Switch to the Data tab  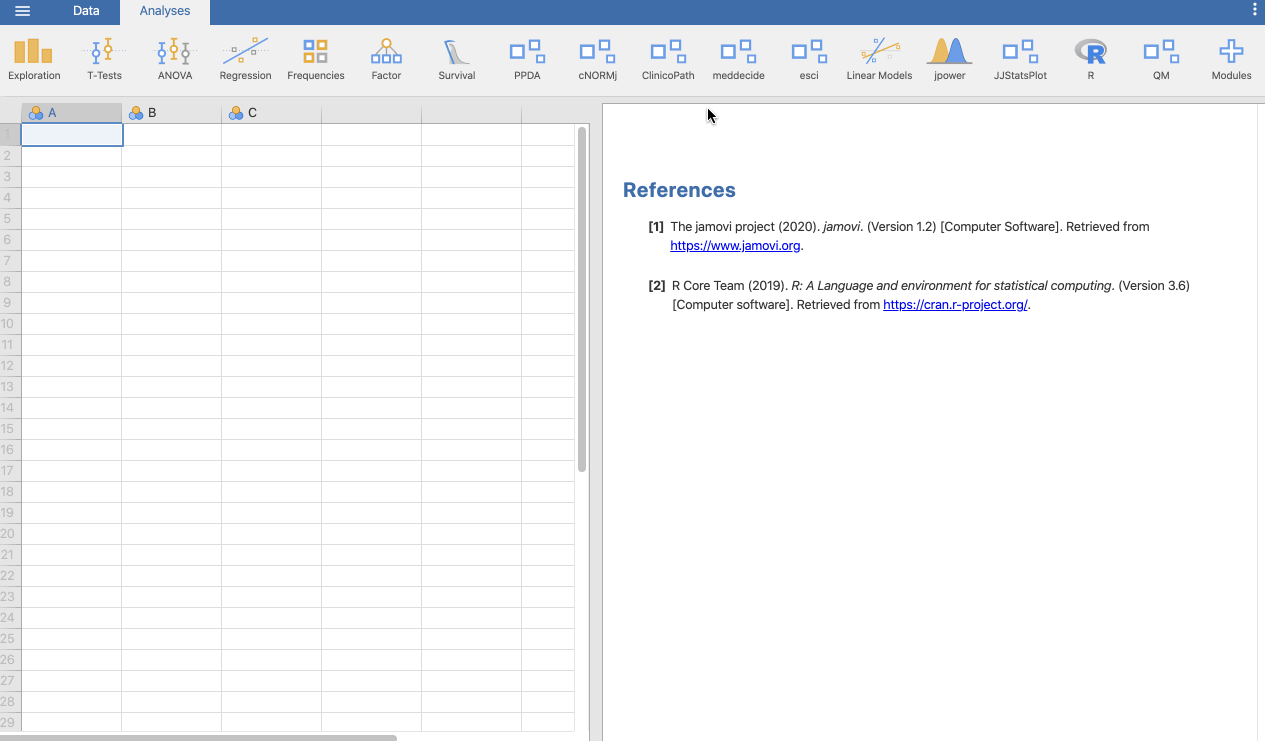coord(86,11)
